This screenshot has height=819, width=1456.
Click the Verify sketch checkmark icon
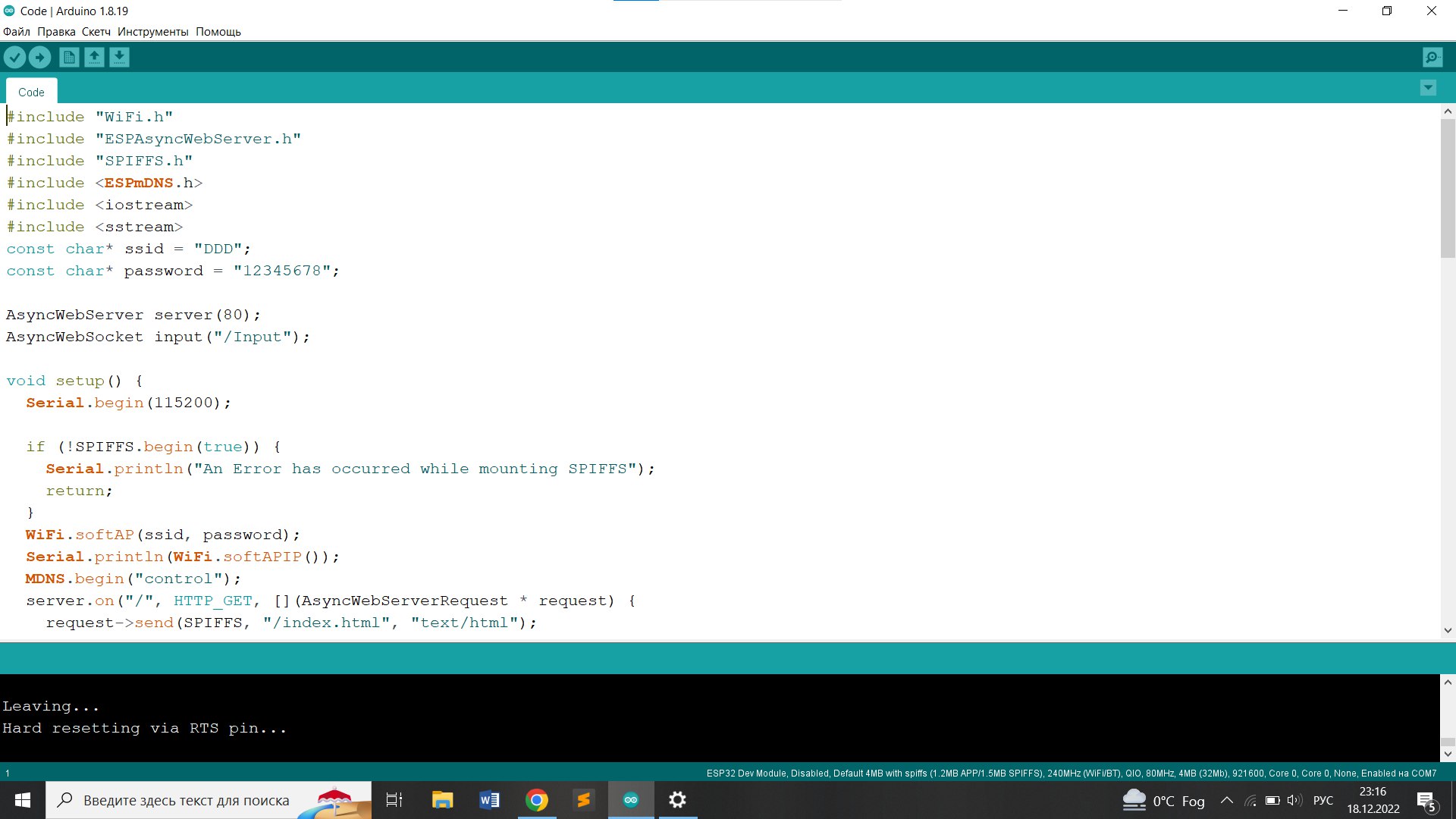(x=14, y=58)
